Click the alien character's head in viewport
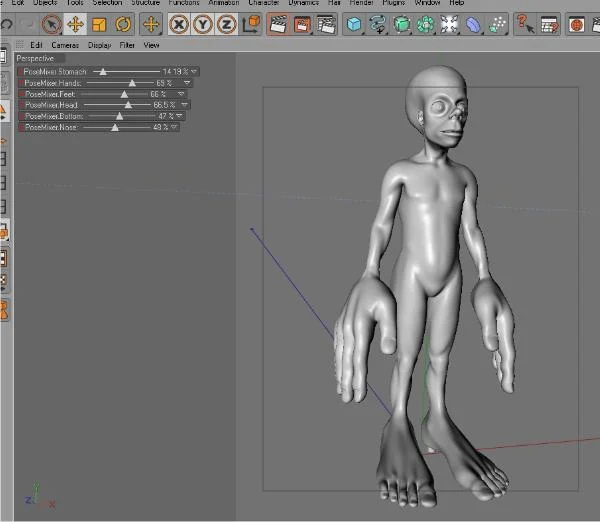The width and height of the screenshot is (600, 522). [437, 103]
